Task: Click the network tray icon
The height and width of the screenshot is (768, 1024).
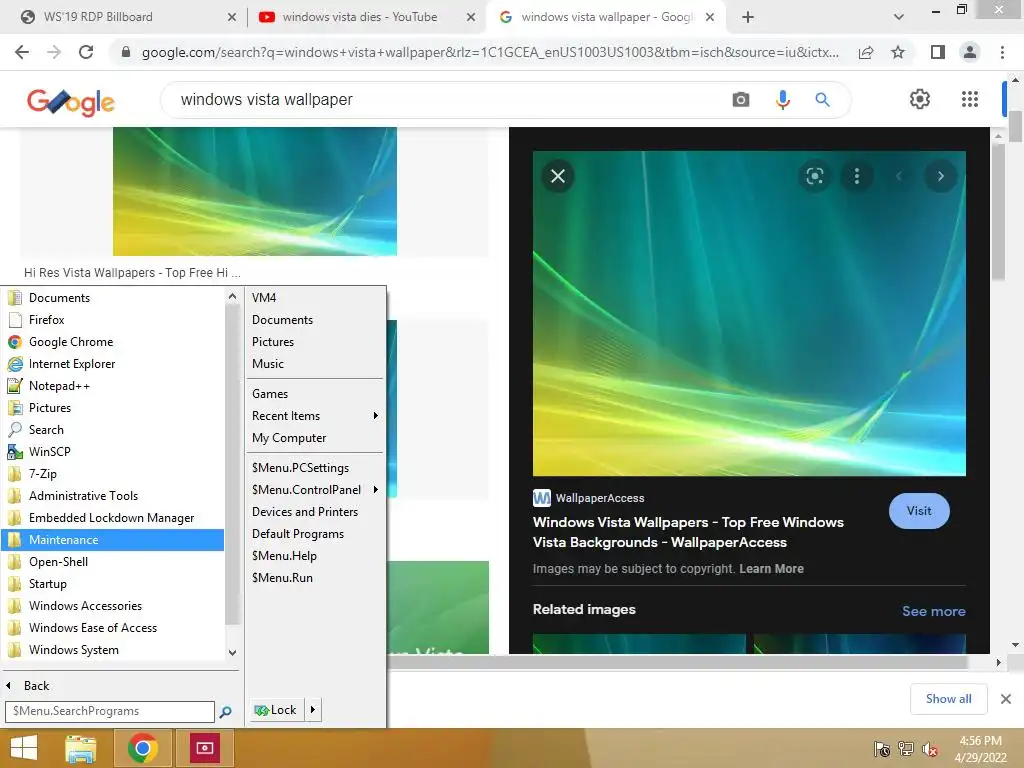Action: (x=906, y=749)
